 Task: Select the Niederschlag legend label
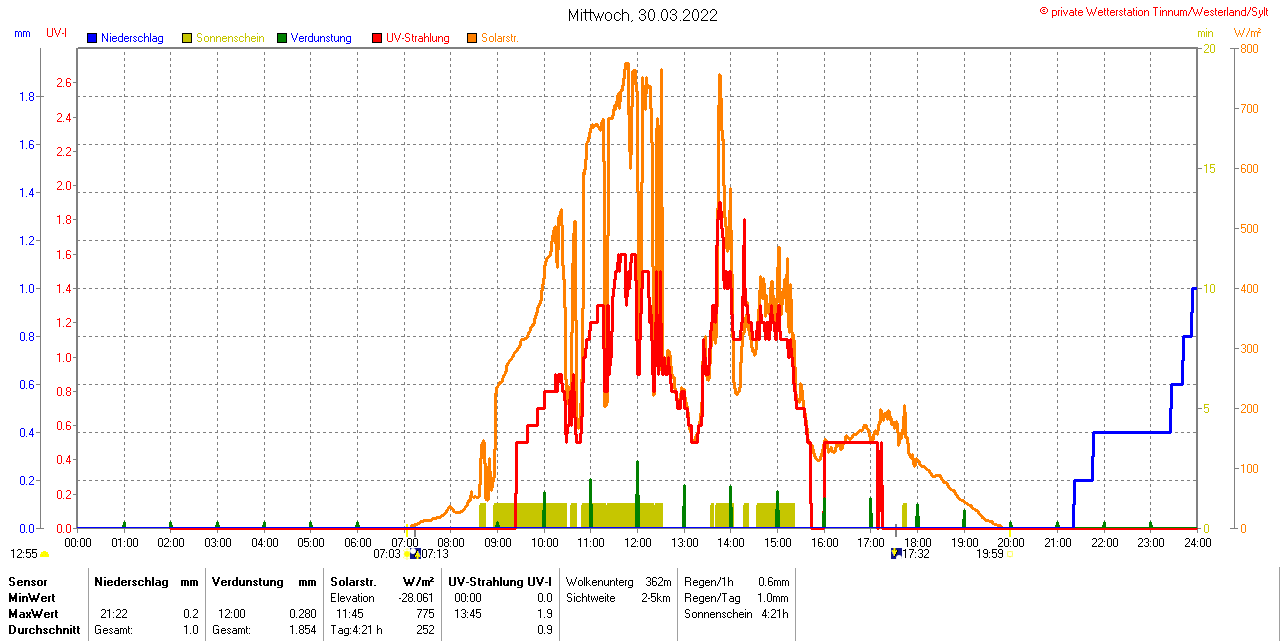click(x=132, y=38)
